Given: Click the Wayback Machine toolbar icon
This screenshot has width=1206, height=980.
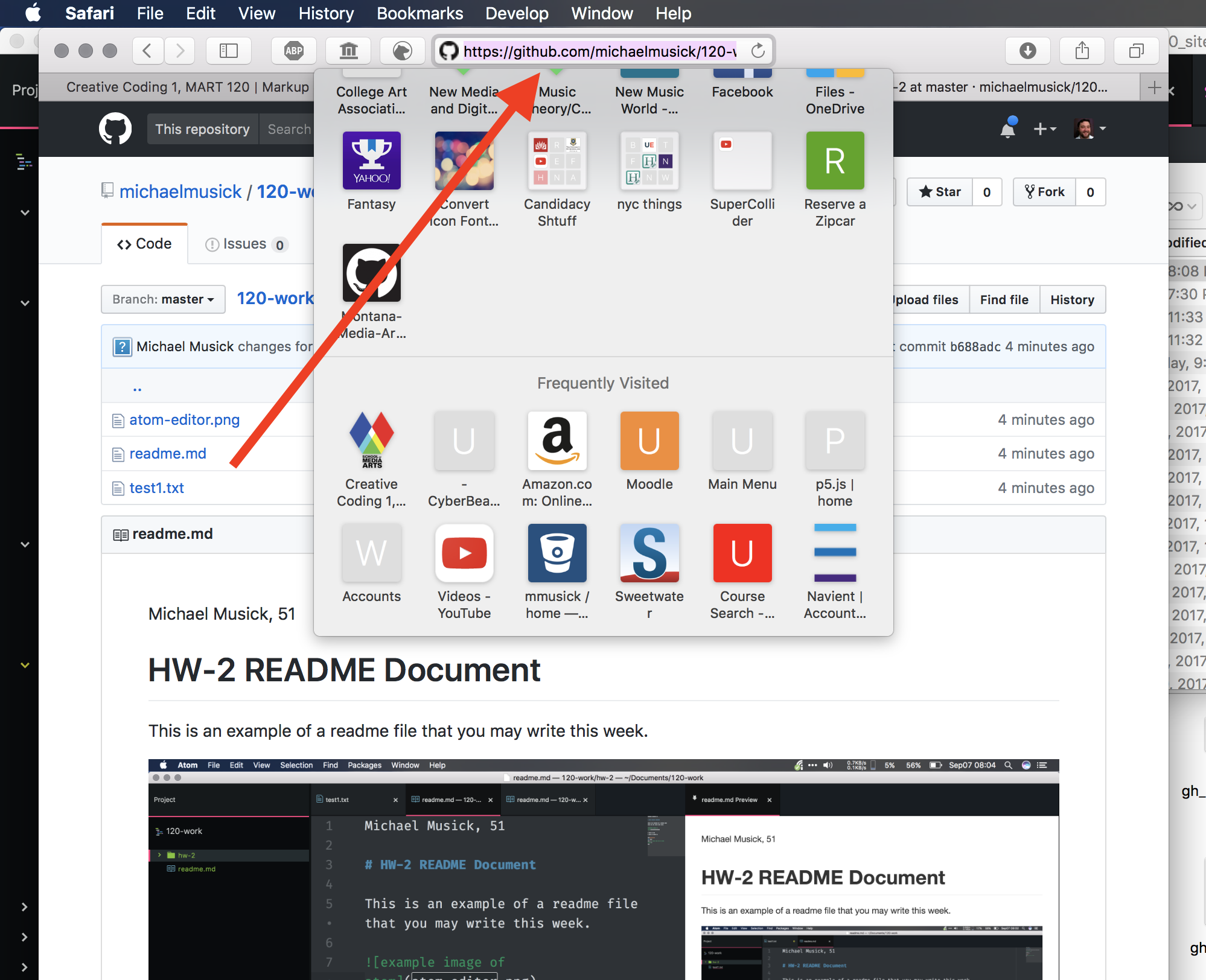Looking at the screenshot, I should pos(348,51).
